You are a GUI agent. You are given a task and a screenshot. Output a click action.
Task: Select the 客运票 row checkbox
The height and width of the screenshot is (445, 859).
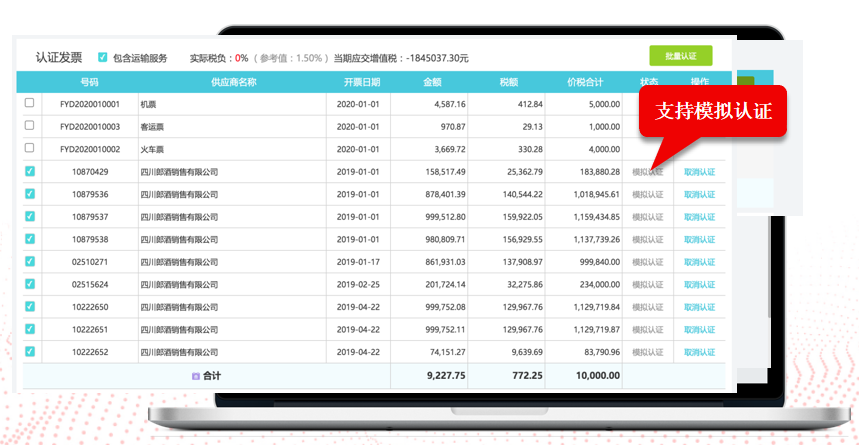click(29, 126)
